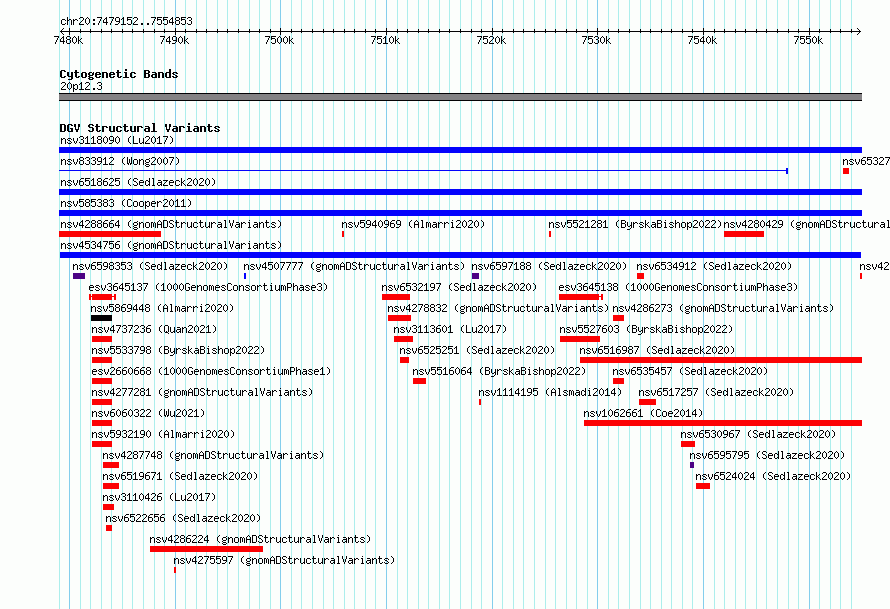Select the nsv833912 (Wong2007) variant label
The width and height of the screenshot is (890, 609).
(120, 161)
